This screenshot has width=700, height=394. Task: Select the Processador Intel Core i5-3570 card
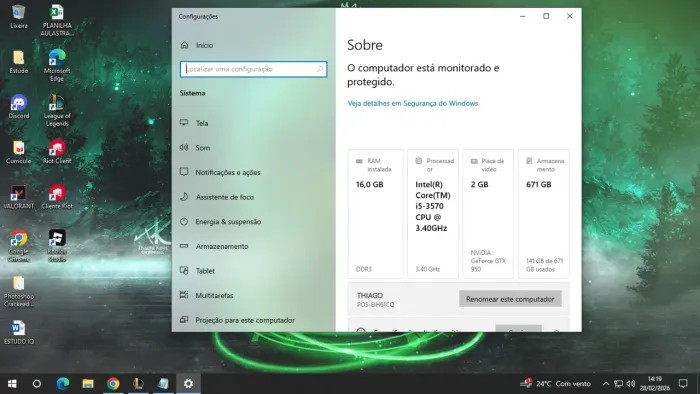coord(433,214)
